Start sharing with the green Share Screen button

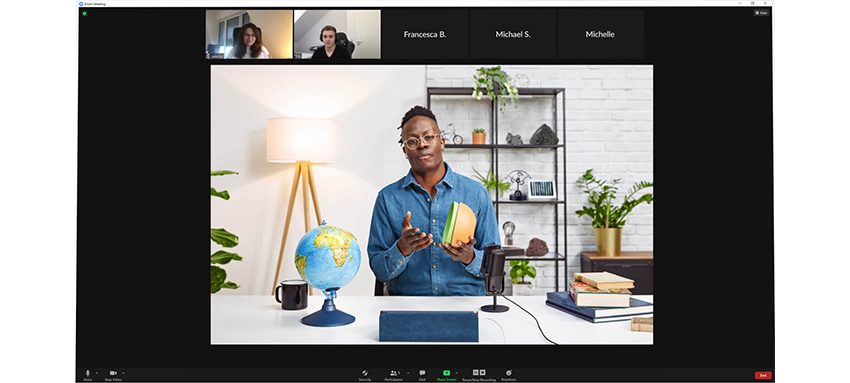[x=447, y=375]
